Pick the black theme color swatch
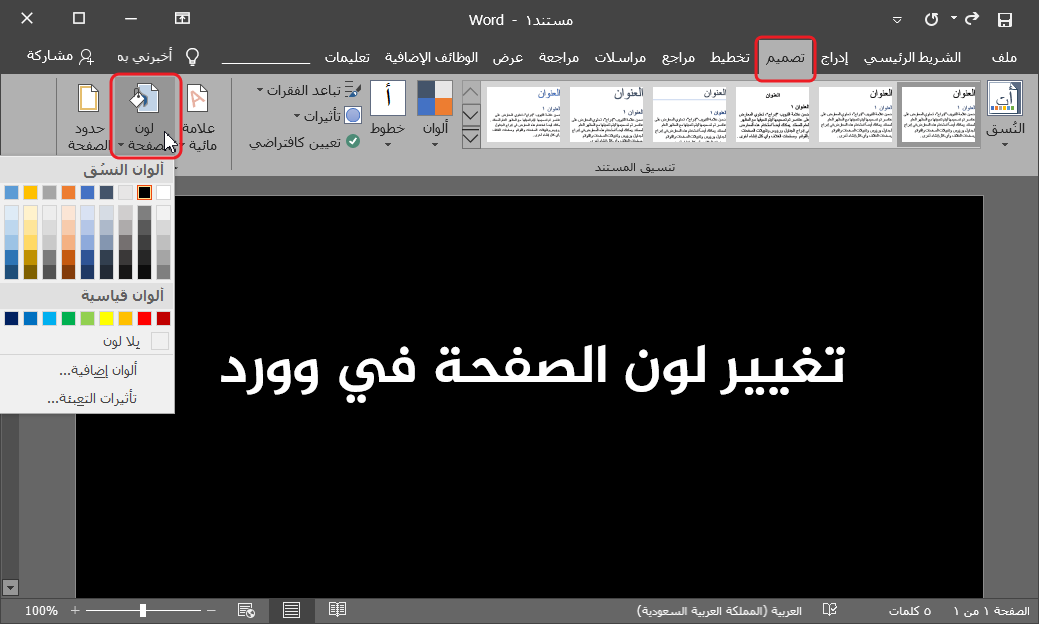Screen dimensions: 1039x624 coord(144,192)
